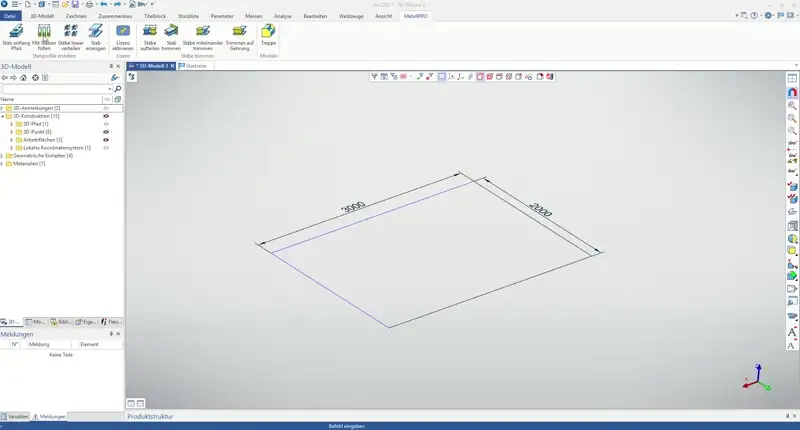Toggle visibility of 3D-Punkt item
The image size is (800, 430).
click(x=105, y=132)
